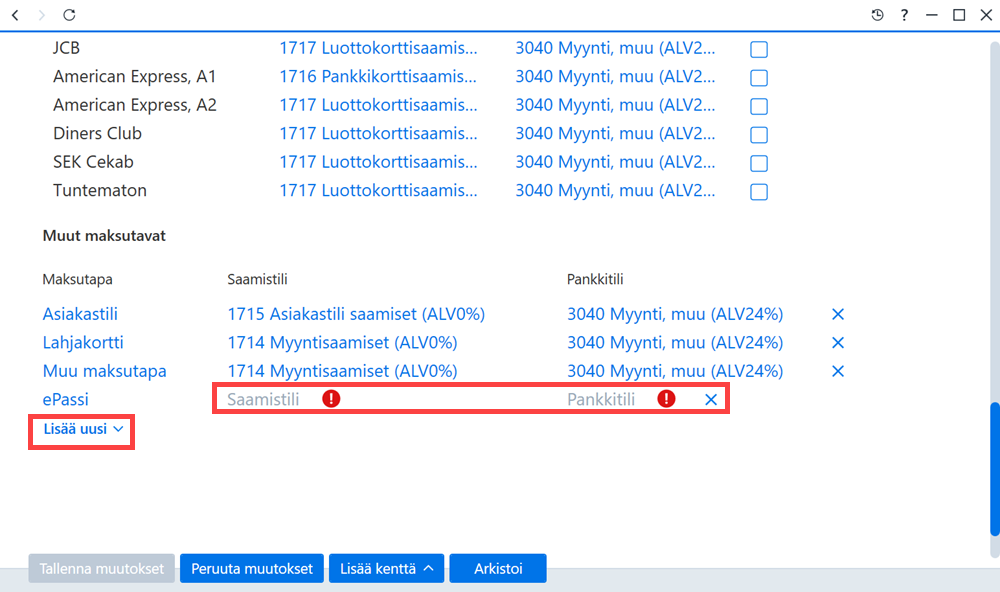Viewport: 1000px width, 592px height.
Task: Tick the American Express, A1 checkbox
Action: [x=759, y=78]
